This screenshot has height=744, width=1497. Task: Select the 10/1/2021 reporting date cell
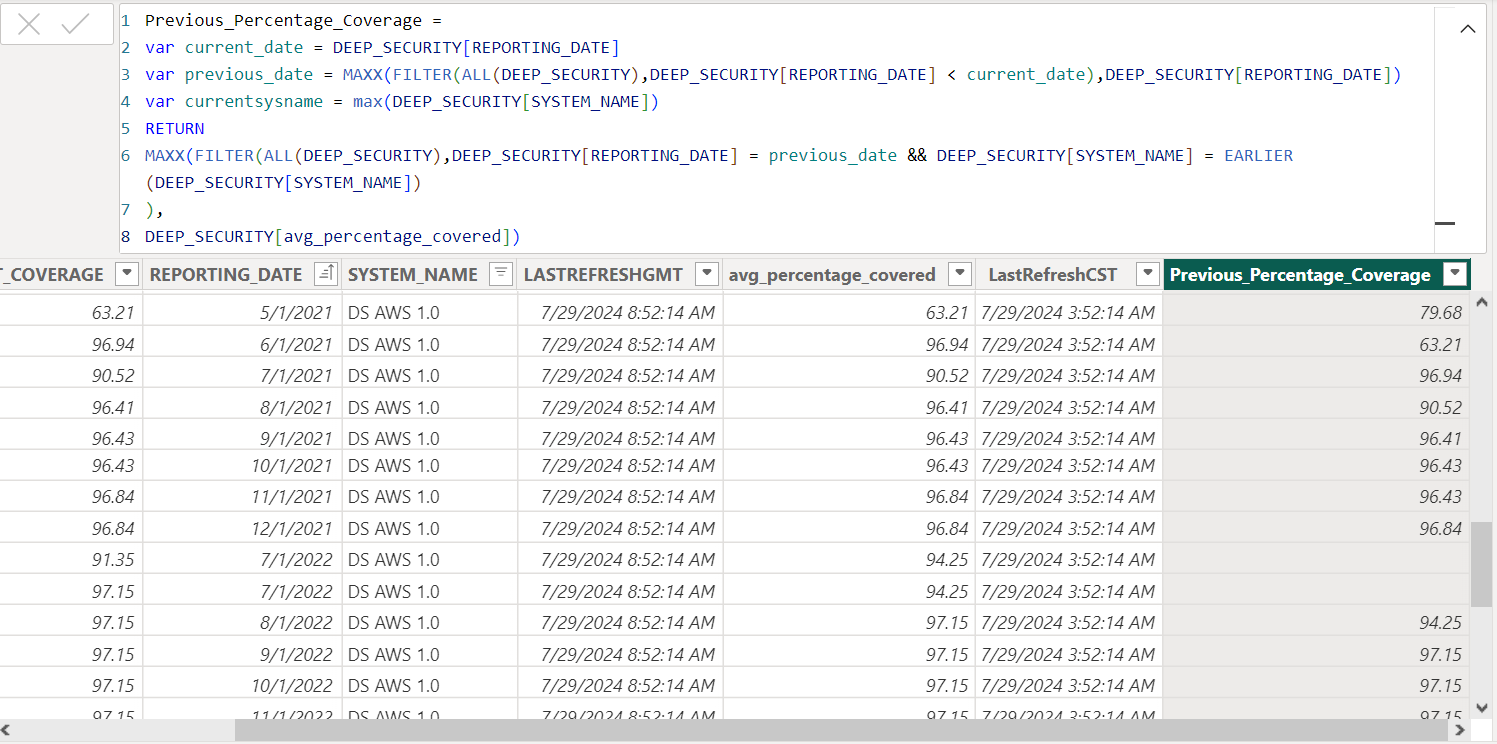[x=242, y=466]
